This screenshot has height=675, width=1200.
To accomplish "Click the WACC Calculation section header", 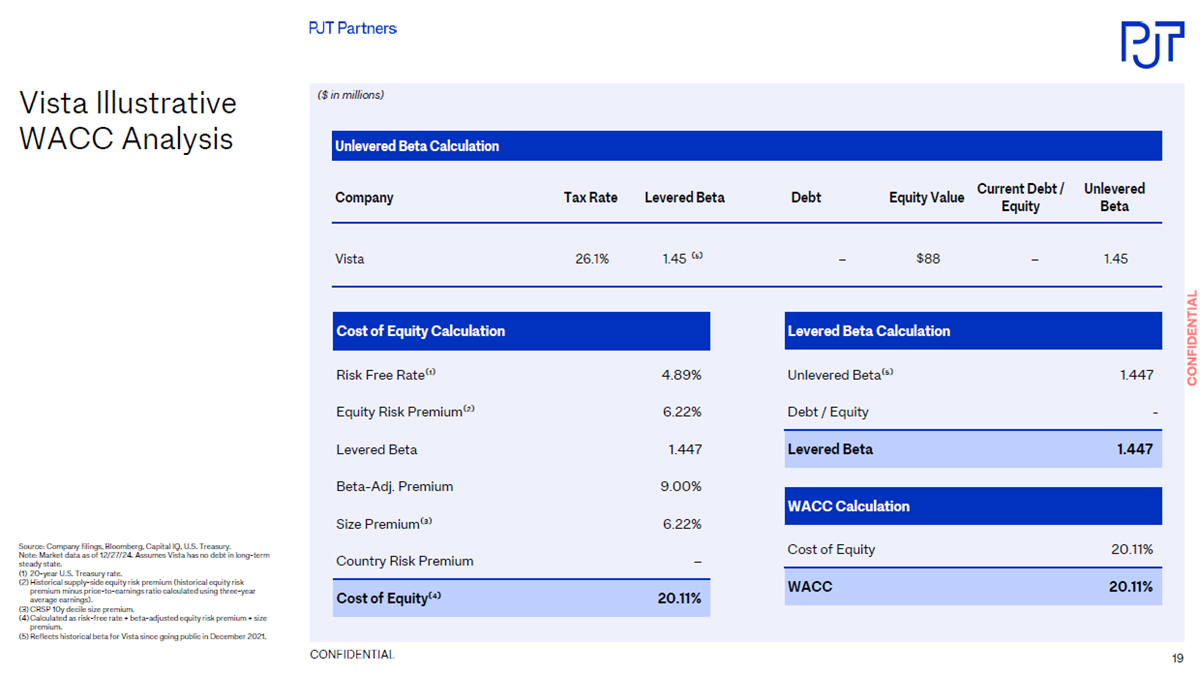I will pyautogui.click(x=973, y=506).
